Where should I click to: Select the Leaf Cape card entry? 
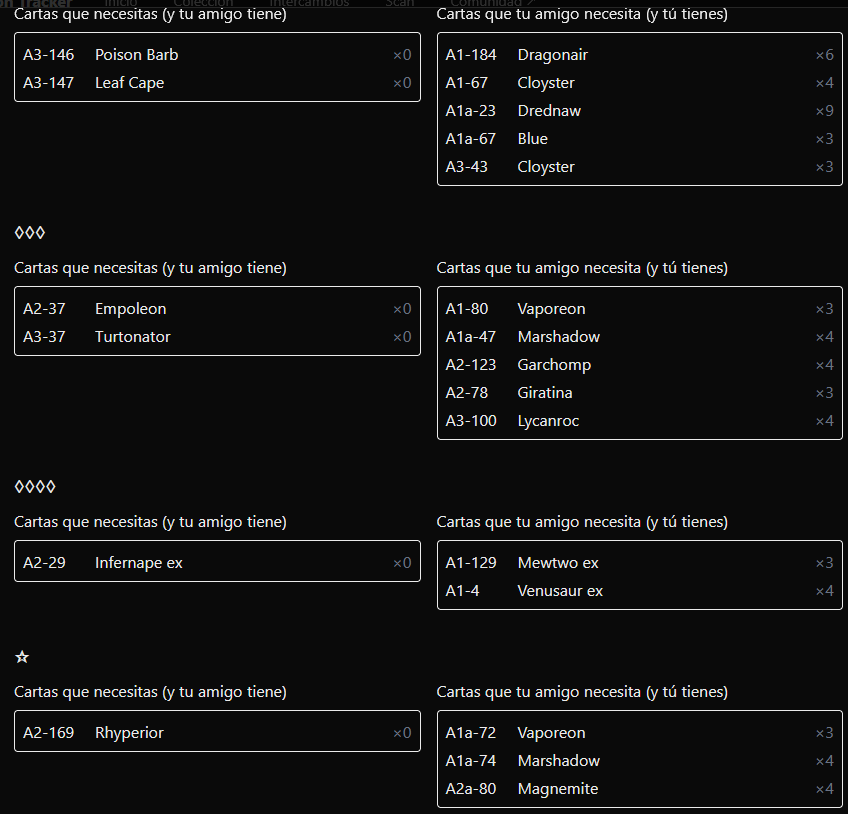tap(217, 83)
